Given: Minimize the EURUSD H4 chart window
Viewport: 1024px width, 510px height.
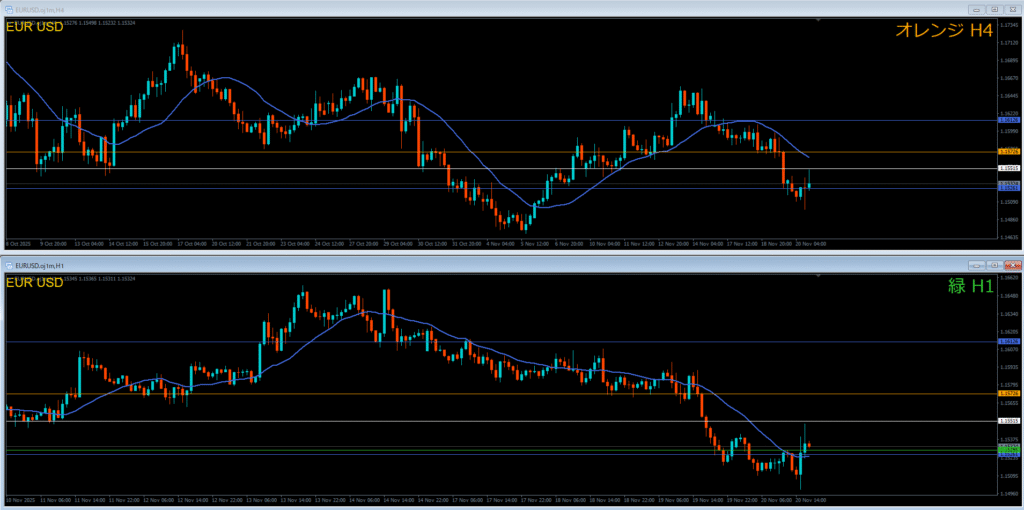Looking at the screenshot, I should [x=975, y=8].
